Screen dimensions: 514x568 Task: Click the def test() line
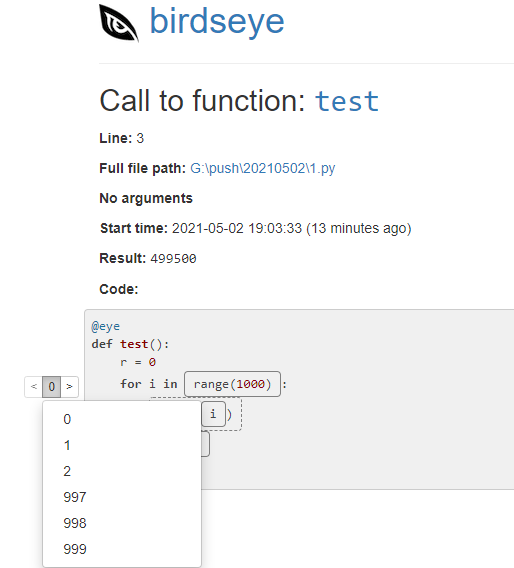click(x=130, y=344)
